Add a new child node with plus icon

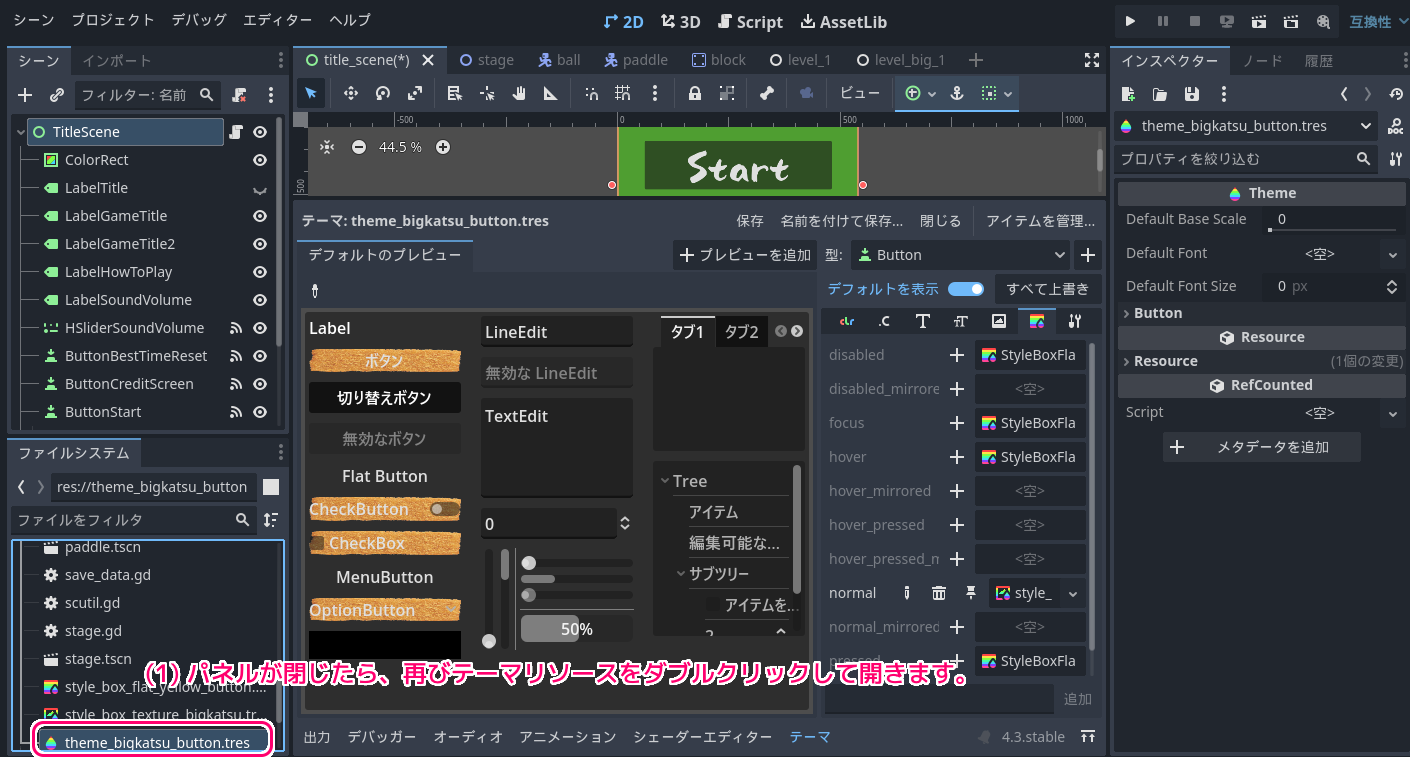[26, 95]
